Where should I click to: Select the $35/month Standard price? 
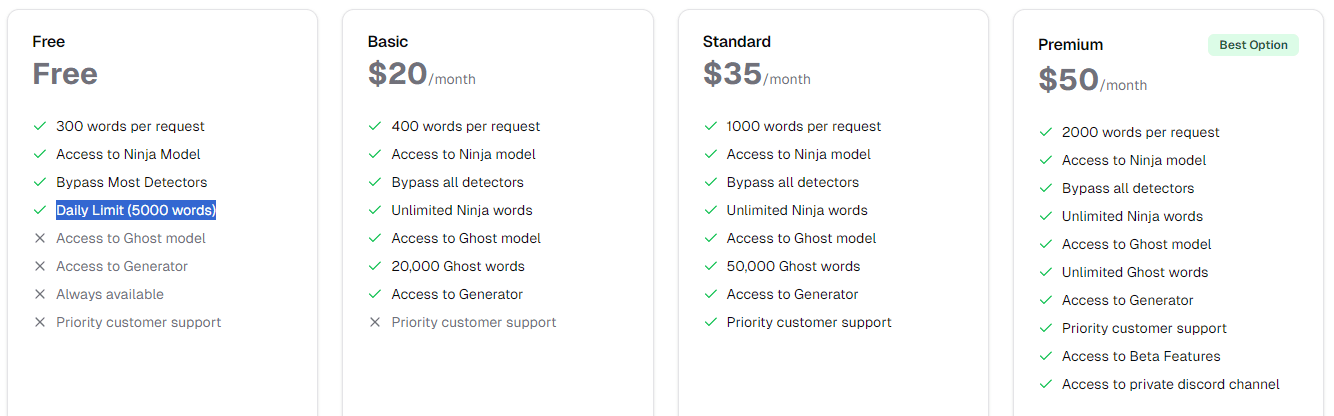[x=757, y=74]
